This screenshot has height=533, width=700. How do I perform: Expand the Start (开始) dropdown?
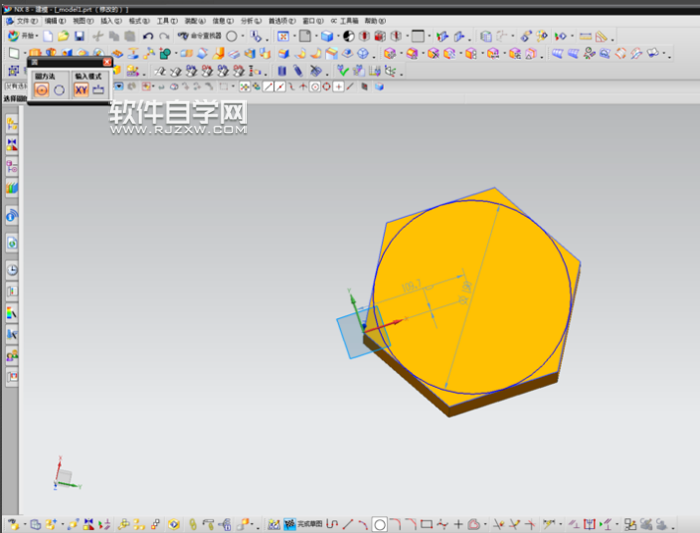pos(26,36)
